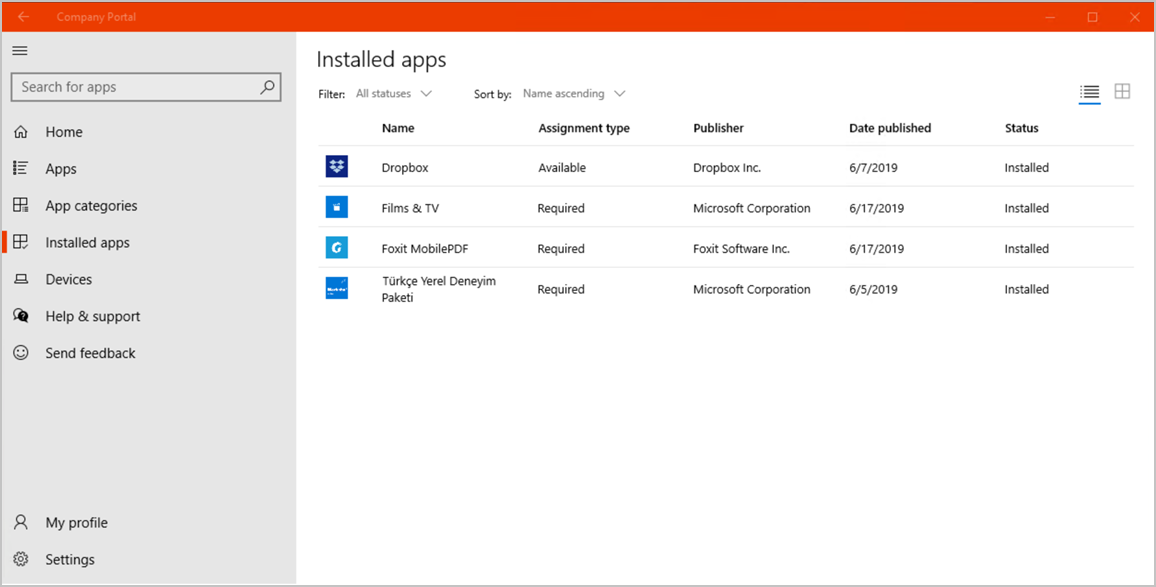Open the All statuses filter dropdown
1156x587 pixels.
(x=394, y=94)
